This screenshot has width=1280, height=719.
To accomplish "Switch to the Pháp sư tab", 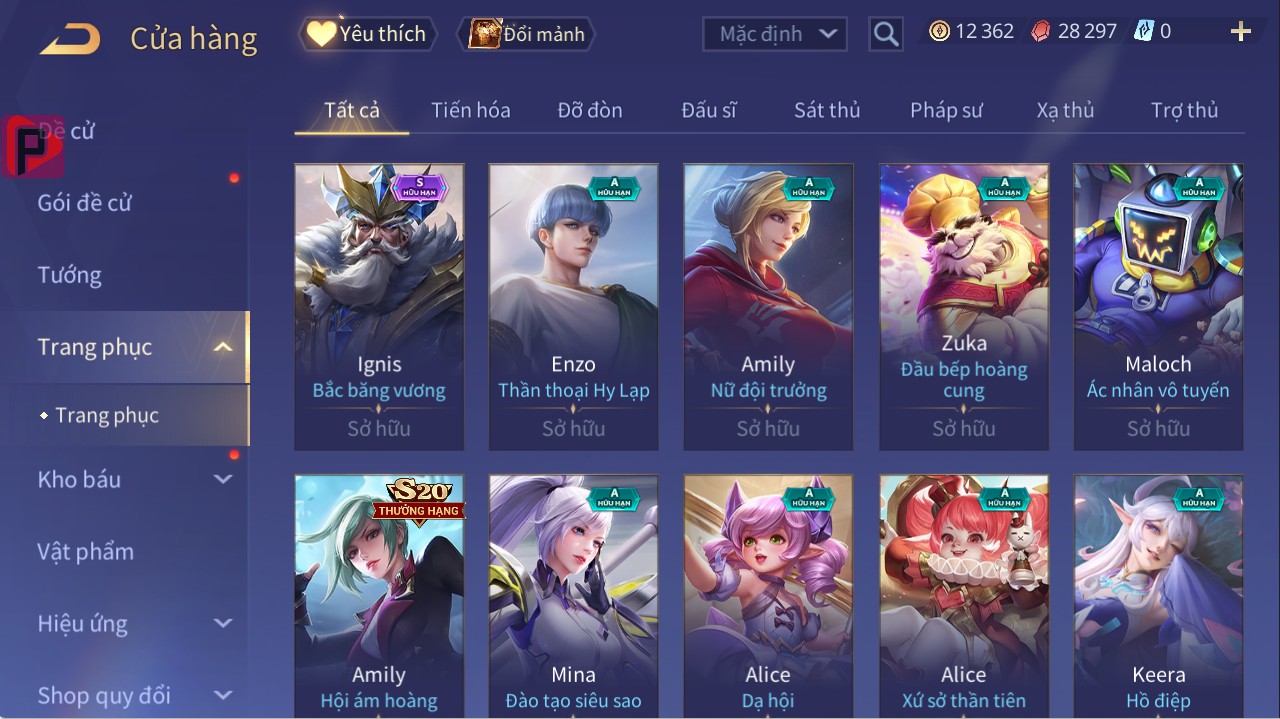I will click(x=946, y=110).
